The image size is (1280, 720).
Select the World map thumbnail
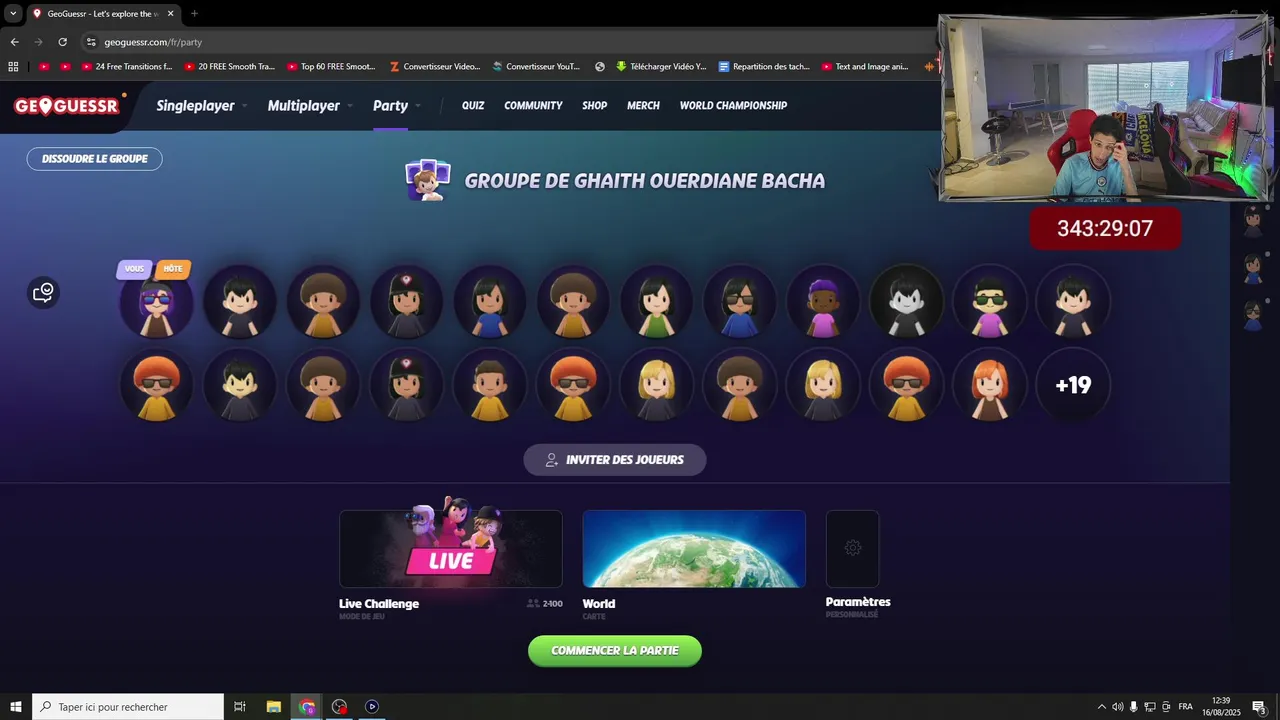[694, 548]
